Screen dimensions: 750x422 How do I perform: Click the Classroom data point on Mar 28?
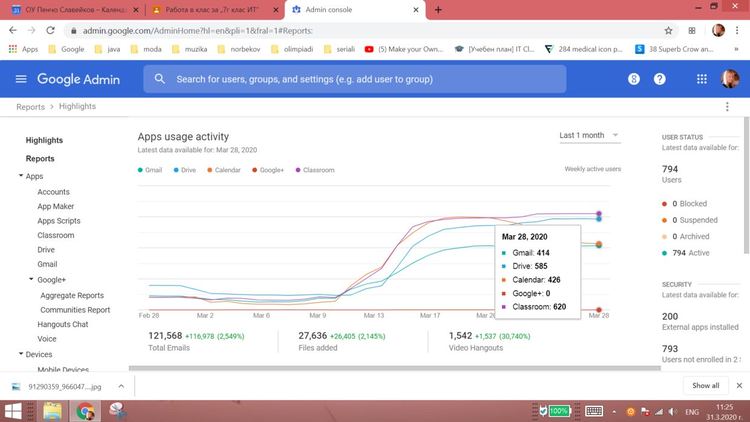pyautogui.click(x=598, y=213)
